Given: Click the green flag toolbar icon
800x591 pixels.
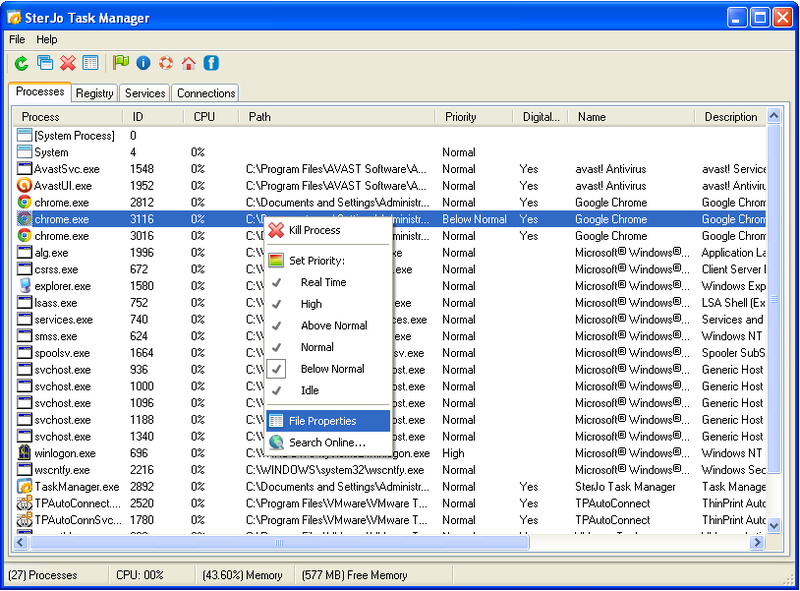Looking at the screenshot, I should tap(120, 63).
